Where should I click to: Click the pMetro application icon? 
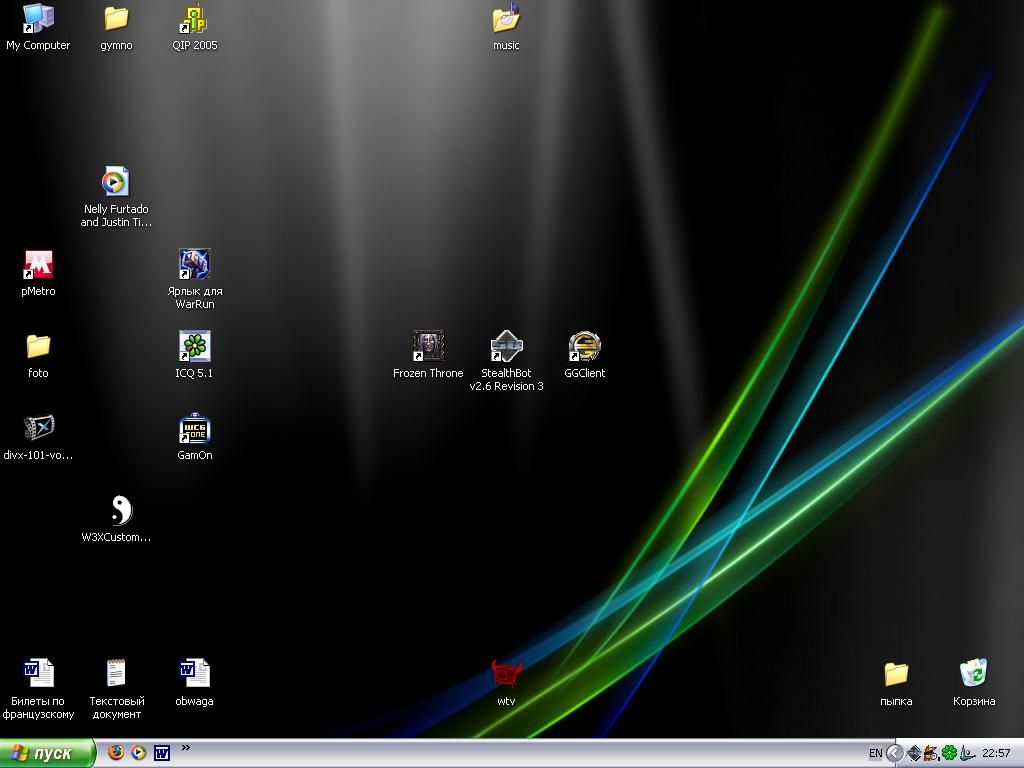pos(38,265)
